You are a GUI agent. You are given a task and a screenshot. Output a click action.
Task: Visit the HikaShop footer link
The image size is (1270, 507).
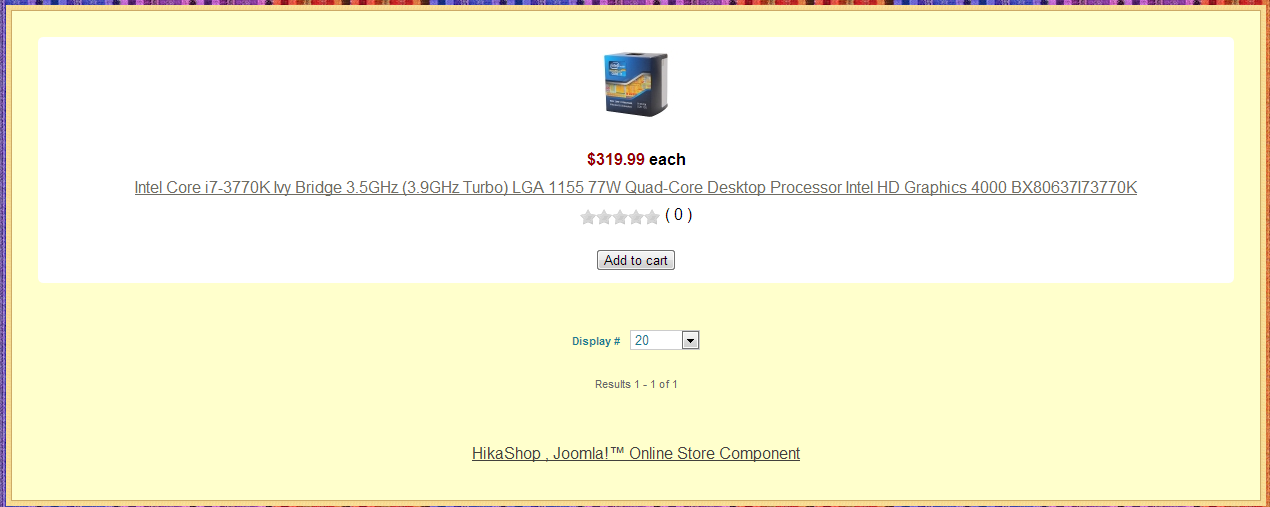636,453
